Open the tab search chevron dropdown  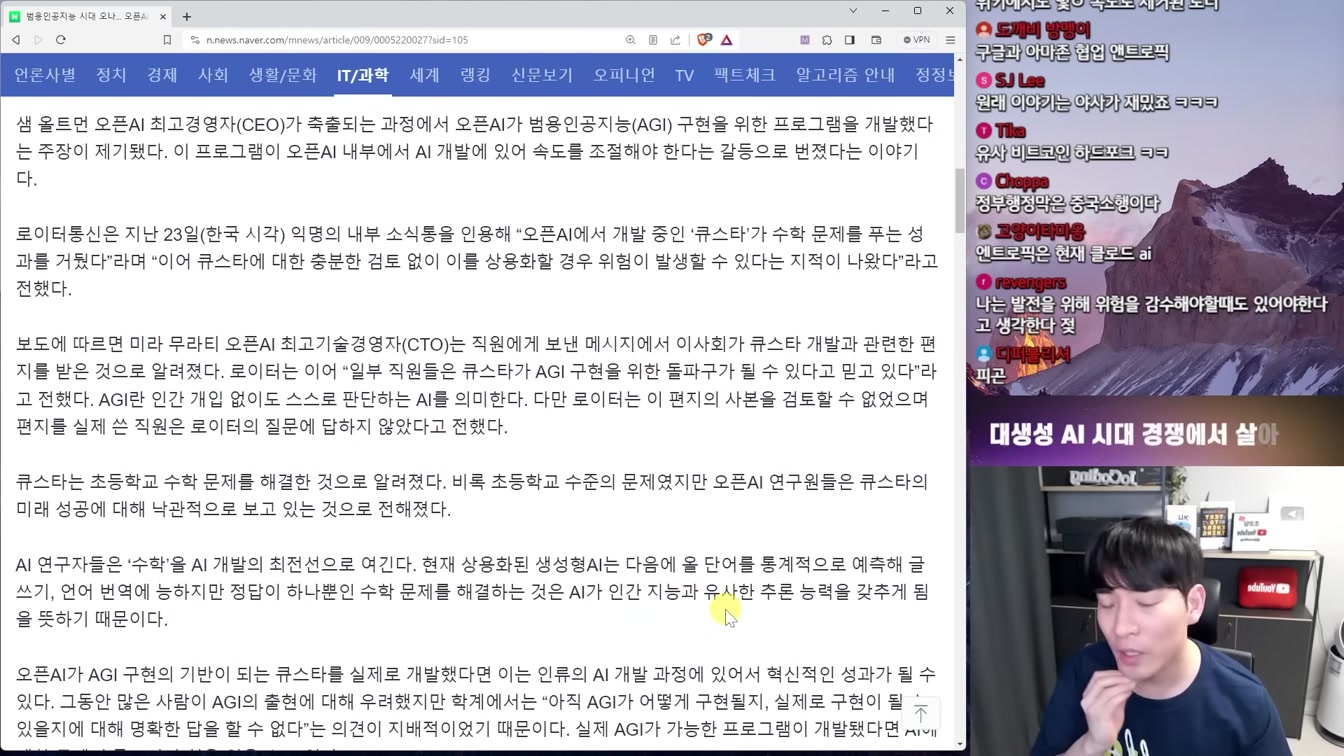[x=853, y=11]
